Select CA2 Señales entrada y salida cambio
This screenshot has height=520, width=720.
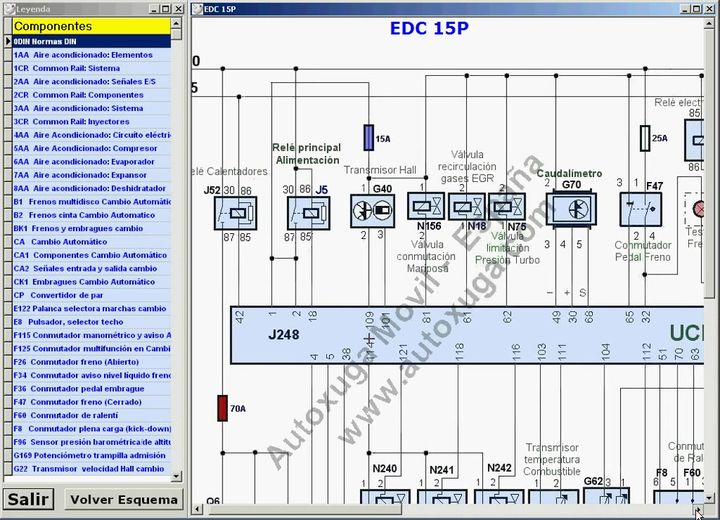[92, 268]
